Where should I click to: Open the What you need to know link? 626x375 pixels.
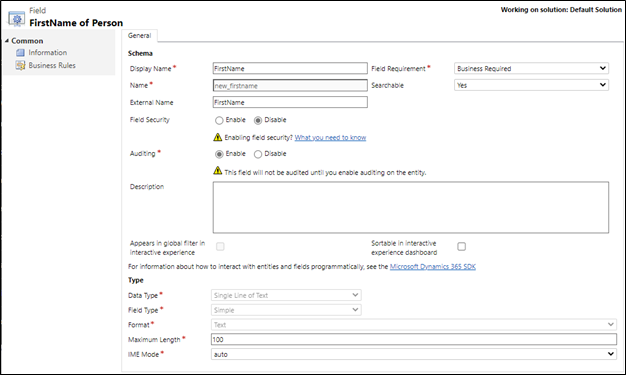tap(330, 137)
